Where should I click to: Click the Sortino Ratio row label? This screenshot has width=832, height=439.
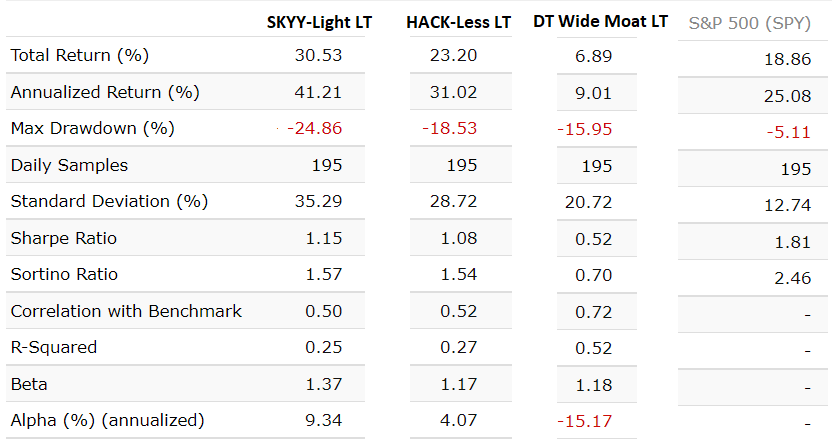tap(65, 274)
